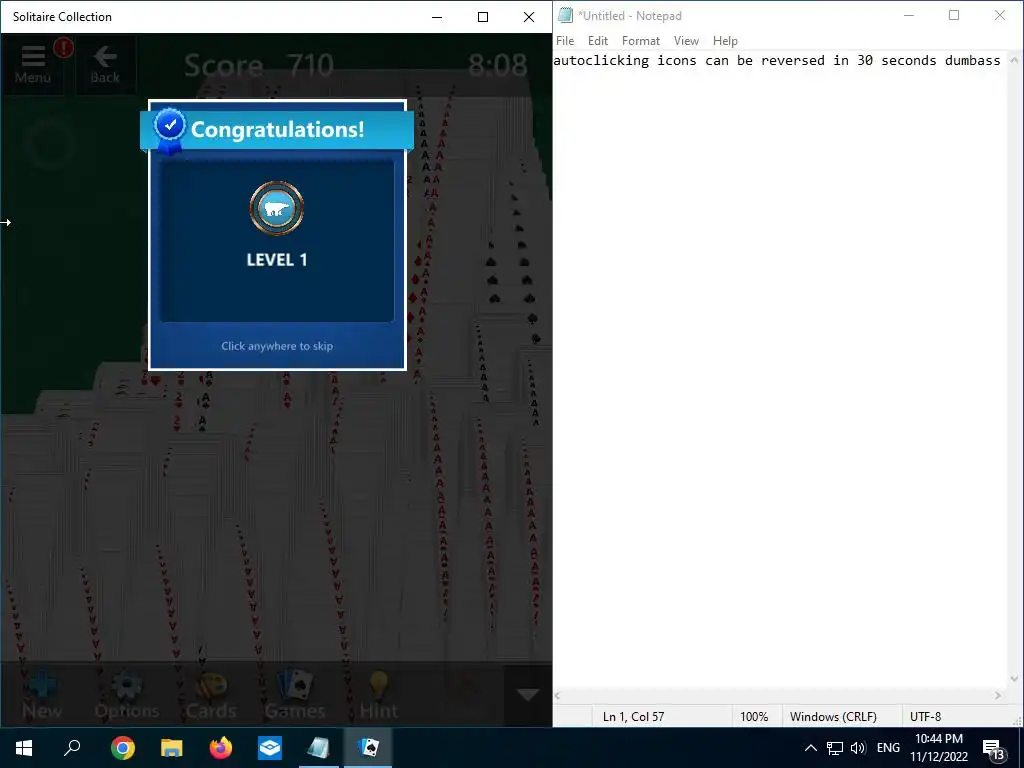Click 'Ln 1, Col 57' status entry
Screen dimensions: 1024x768
click(x=633, y=716)
